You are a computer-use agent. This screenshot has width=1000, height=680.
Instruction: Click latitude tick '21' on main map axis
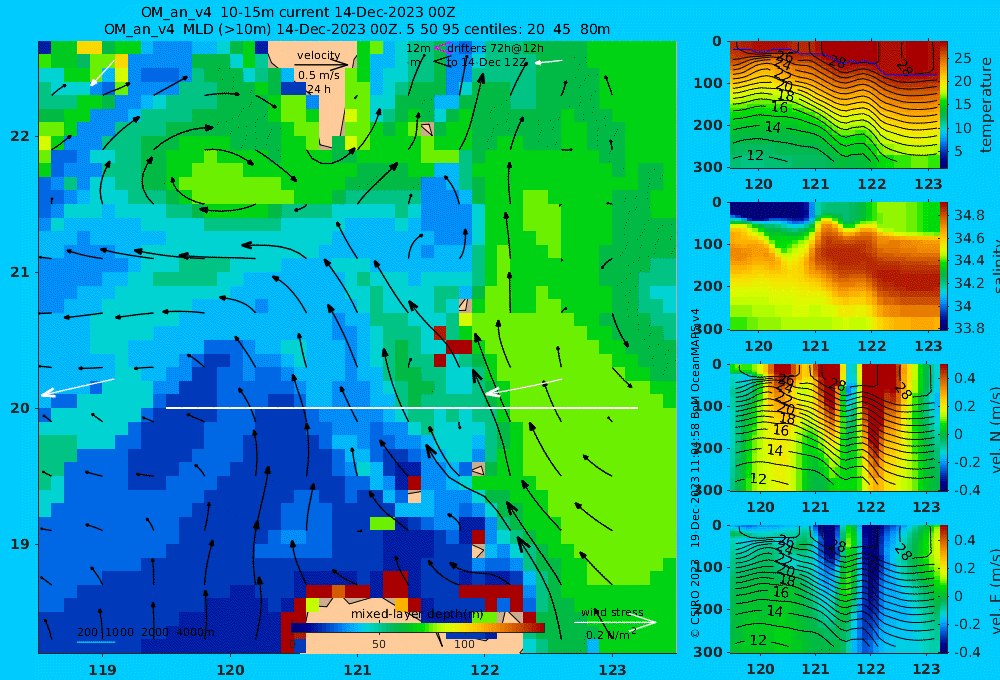click(20, 272)
